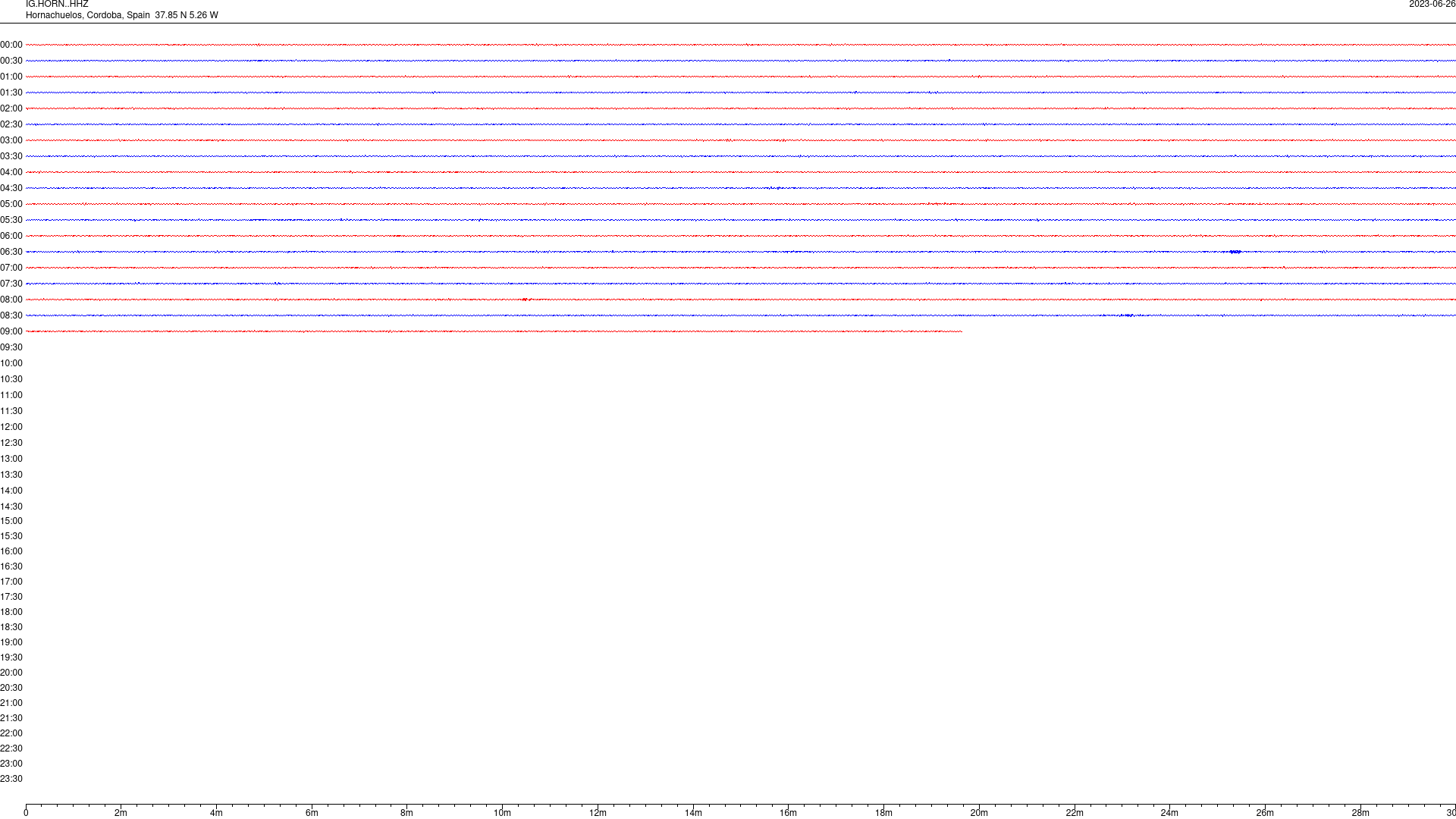
Task: Select the 07:30 time row label
Action: (x=11, y=284)
